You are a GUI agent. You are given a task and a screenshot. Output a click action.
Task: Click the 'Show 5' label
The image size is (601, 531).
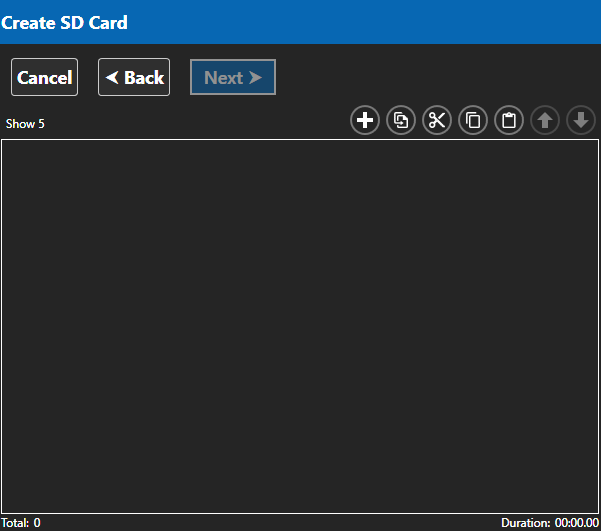(25, 124)
